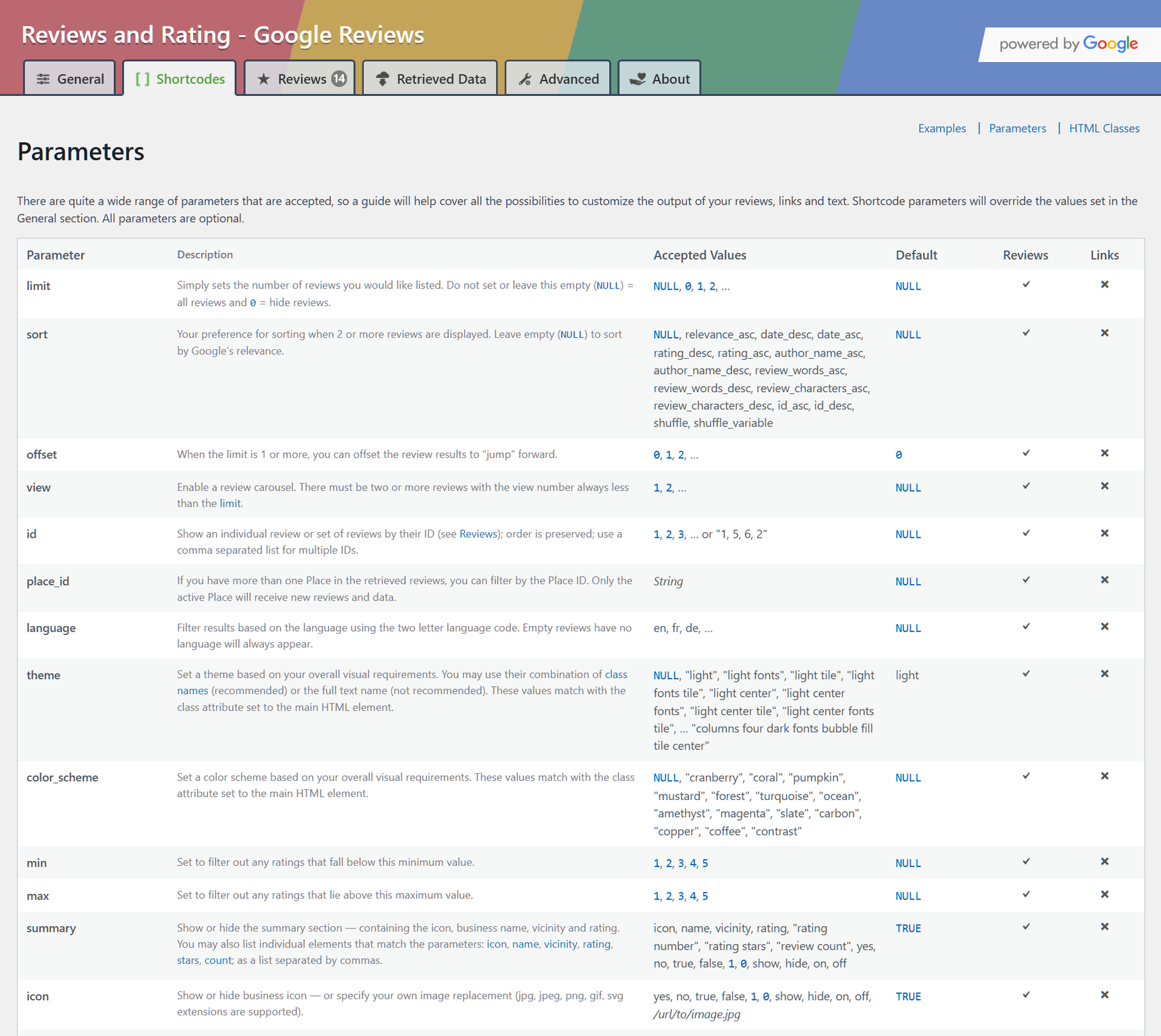Click the Links cross in place_id row
The width and height of the screenshot is (1161, 1036).
1105,580
